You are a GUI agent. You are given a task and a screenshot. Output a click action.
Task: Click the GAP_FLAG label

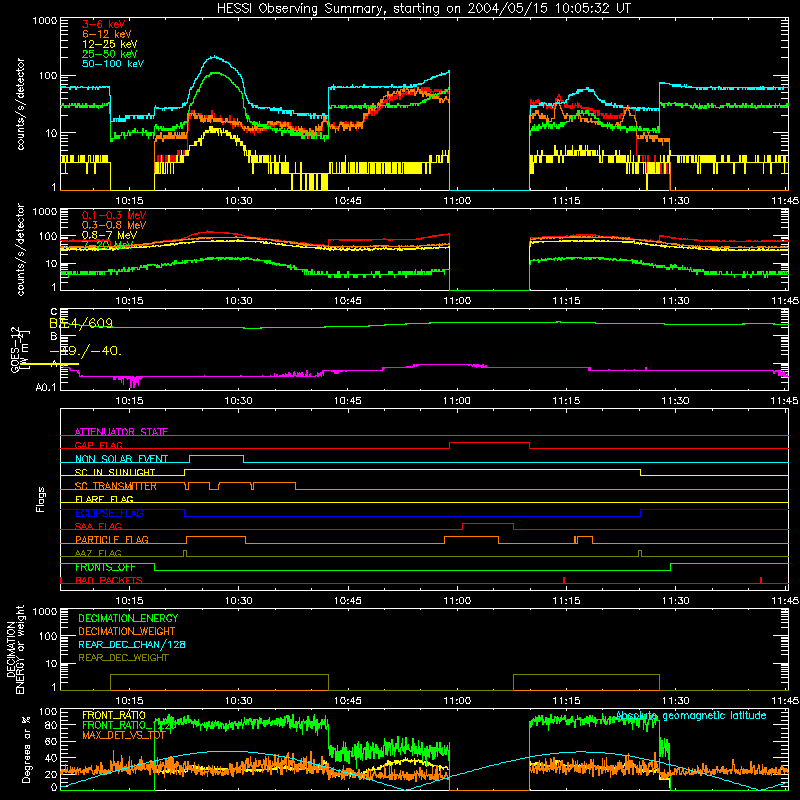tap(98, 445)
